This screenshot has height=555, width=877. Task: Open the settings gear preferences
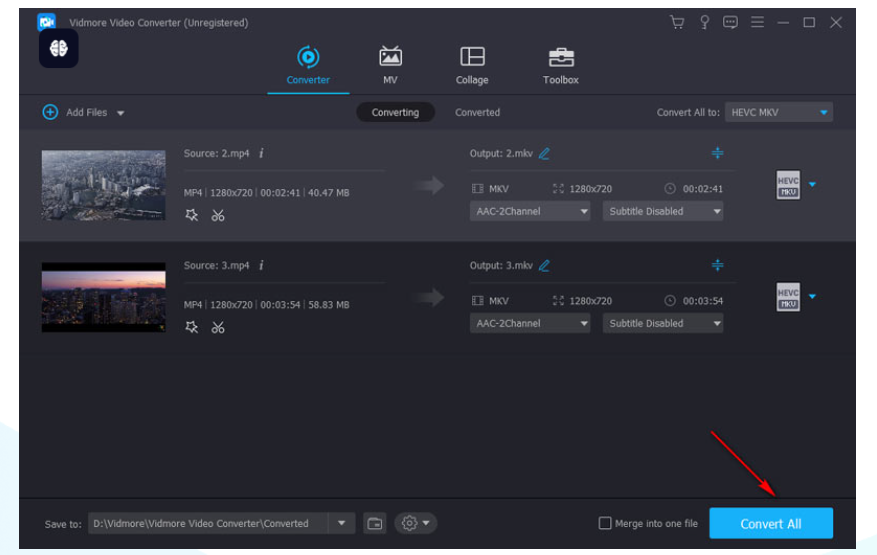409,523
